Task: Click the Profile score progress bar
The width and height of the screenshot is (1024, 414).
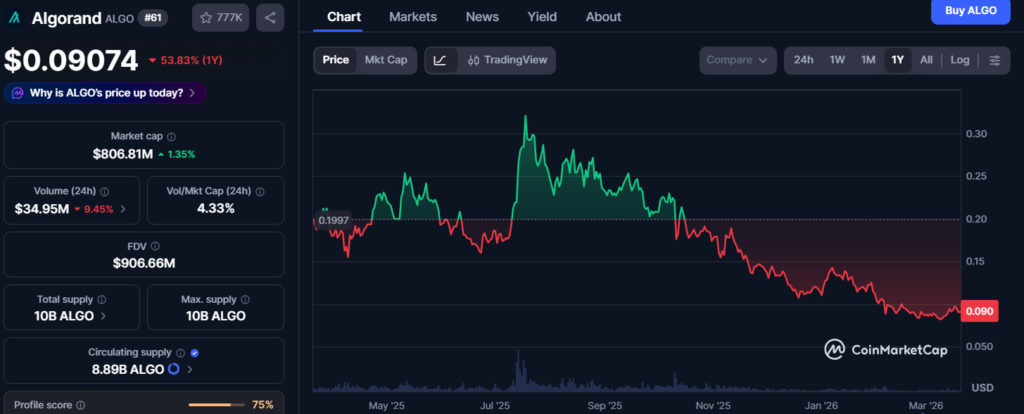Action: click(x=216, y=405)
